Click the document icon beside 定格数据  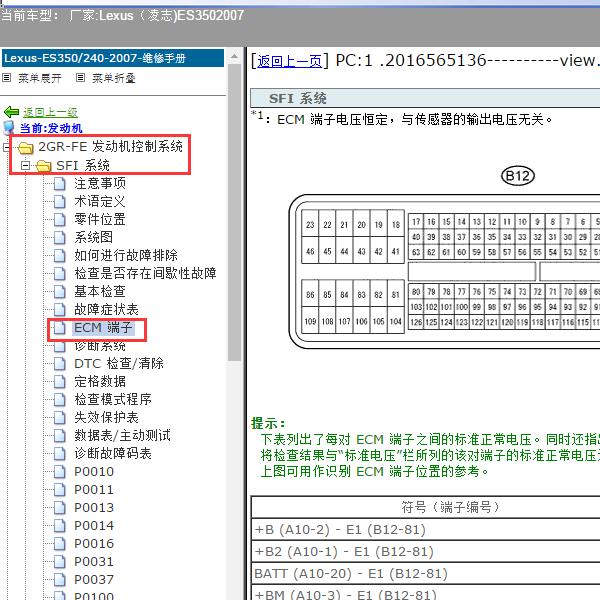click(60, 382)
